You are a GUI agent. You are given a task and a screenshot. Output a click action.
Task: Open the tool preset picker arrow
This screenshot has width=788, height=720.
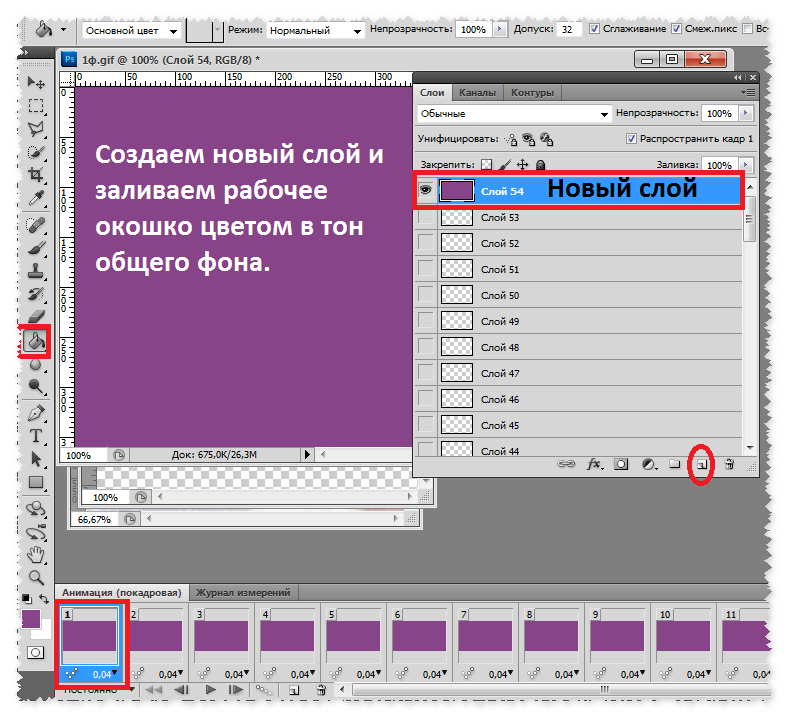64,30
